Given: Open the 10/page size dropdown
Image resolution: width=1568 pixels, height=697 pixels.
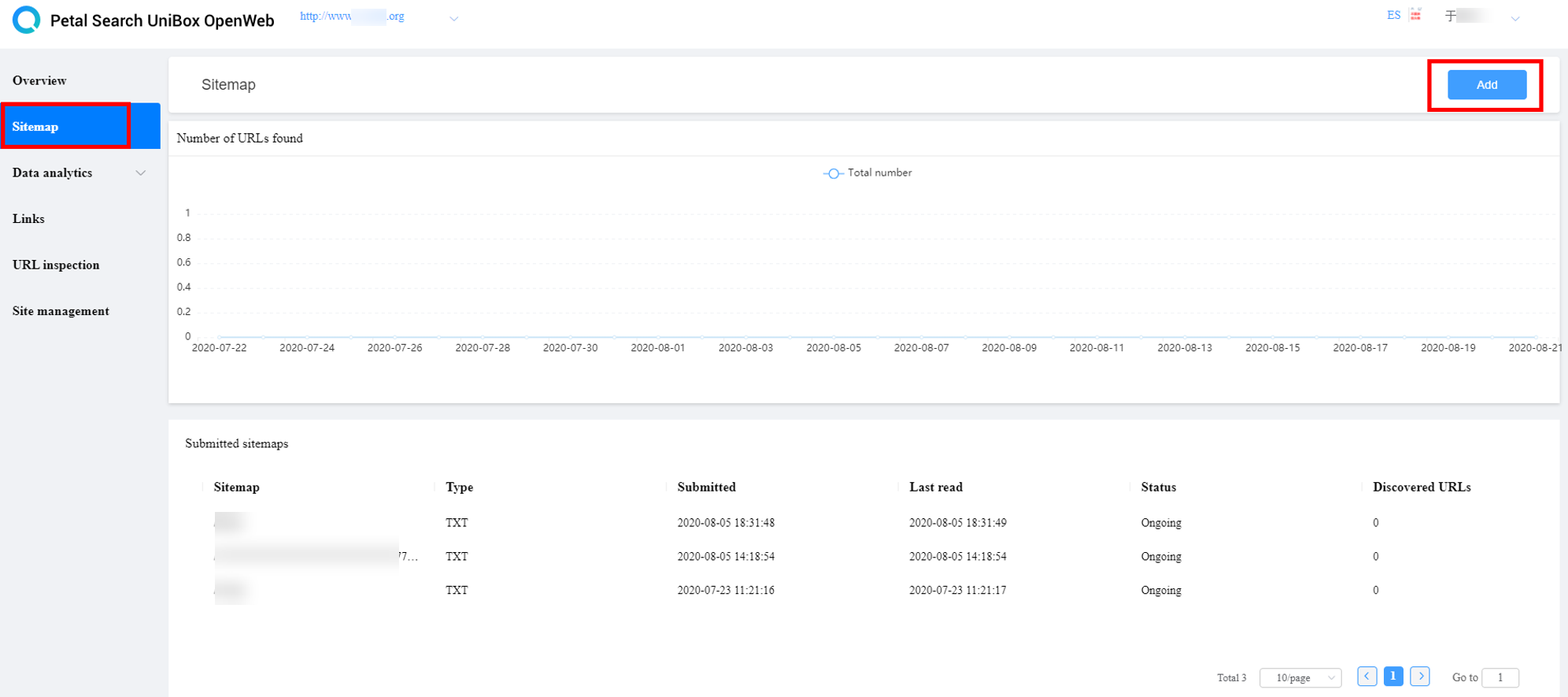Looking at the screenshot, I should click(1300, 677).
